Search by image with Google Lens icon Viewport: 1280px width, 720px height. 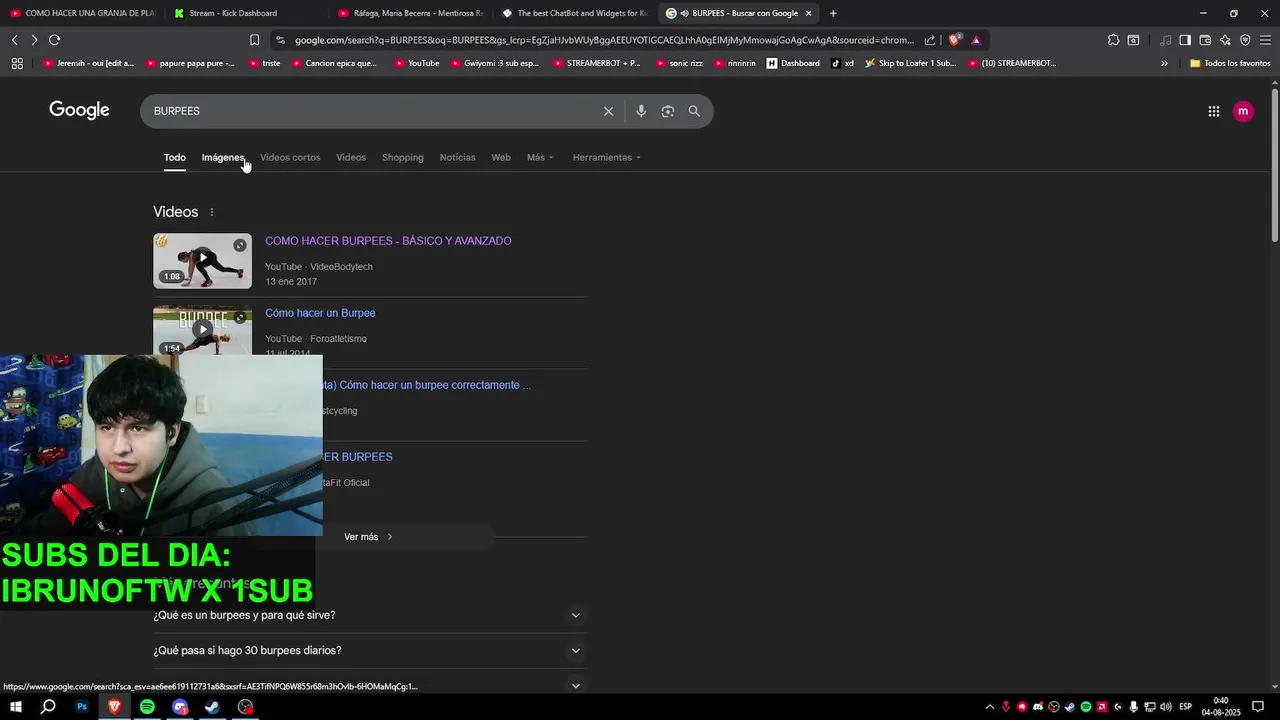[x=668, y=111]
